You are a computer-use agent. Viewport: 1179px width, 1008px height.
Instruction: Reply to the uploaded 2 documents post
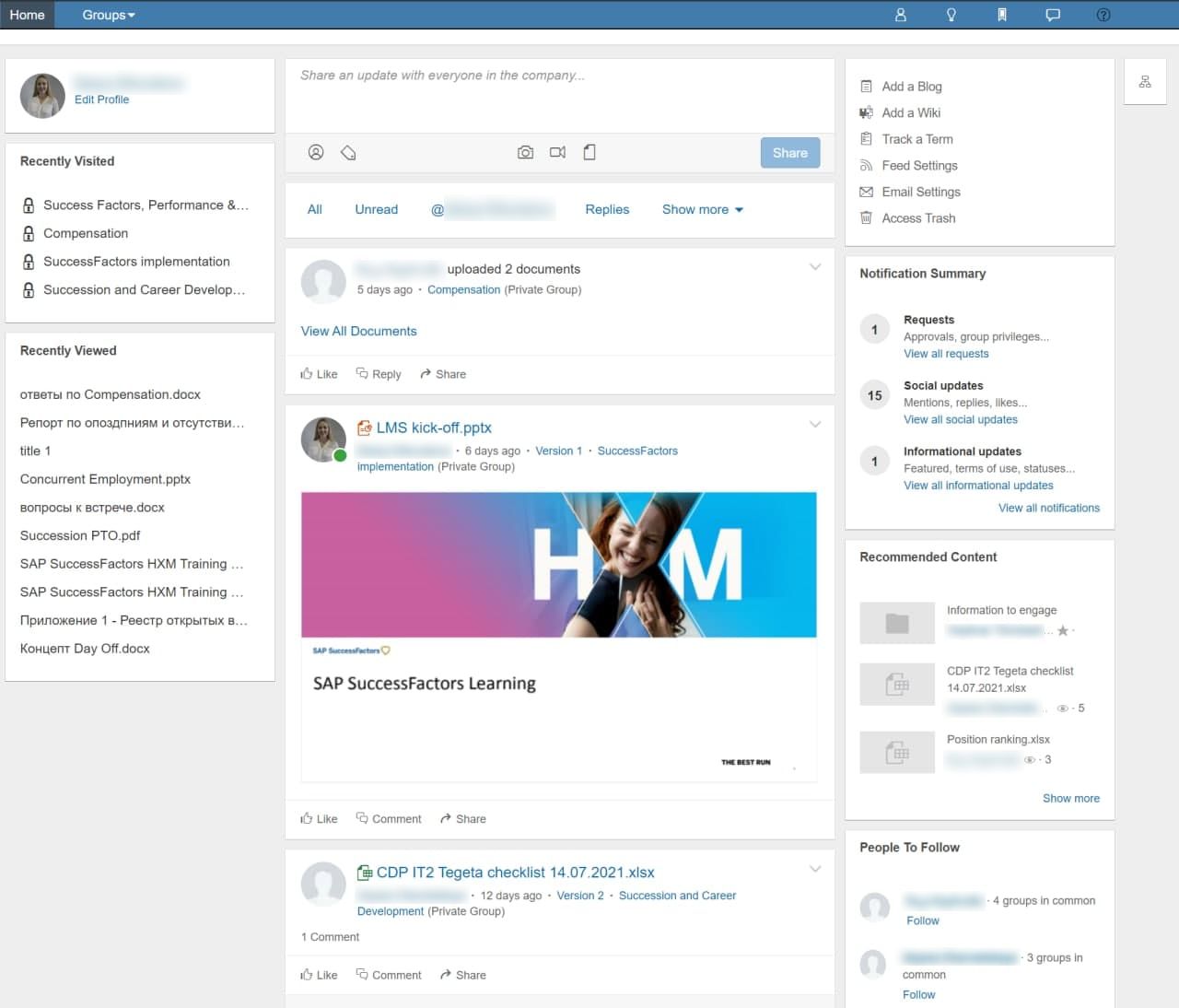click(x=379, y=374)
